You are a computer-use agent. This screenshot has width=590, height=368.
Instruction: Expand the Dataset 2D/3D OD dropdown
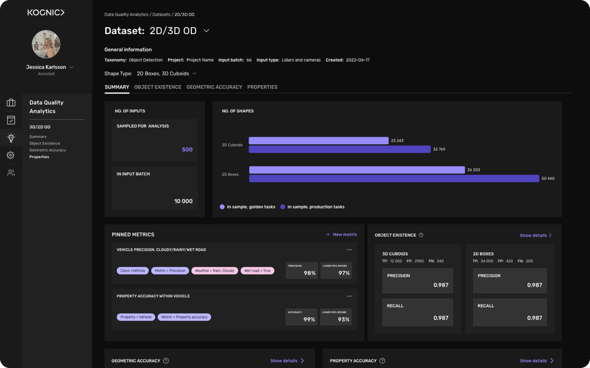(x=206, y=30)
